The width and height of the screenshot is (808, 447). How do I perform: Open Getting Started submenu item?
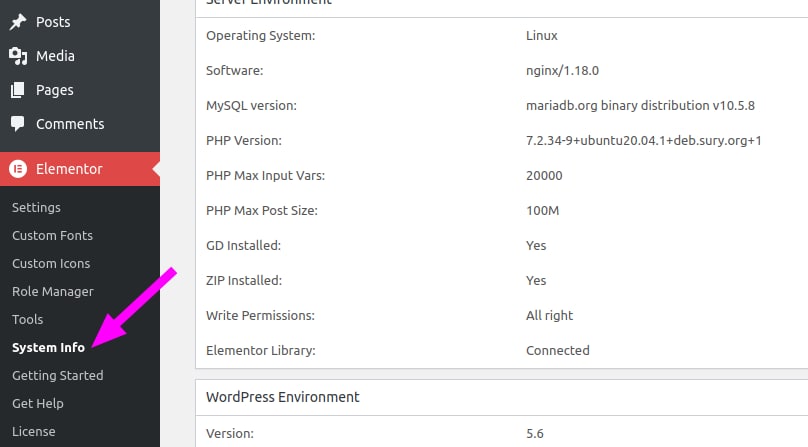(x=58, y=375)
